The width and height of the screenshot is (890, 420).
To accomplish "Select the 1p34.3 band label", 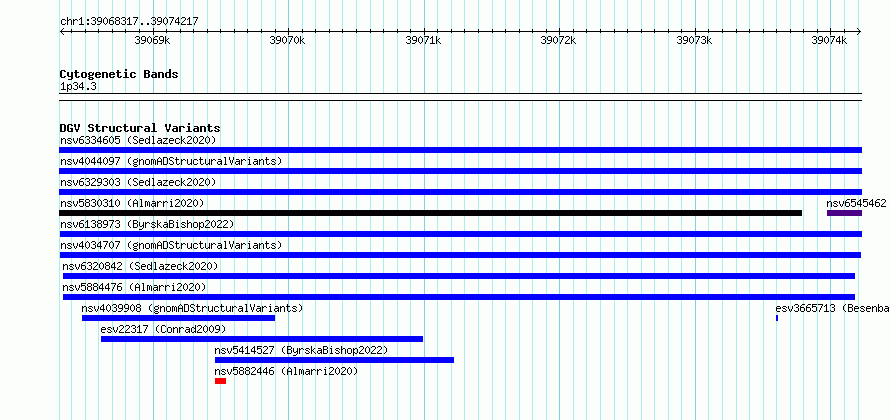I will pyautogui.click(x=78, y=87).
